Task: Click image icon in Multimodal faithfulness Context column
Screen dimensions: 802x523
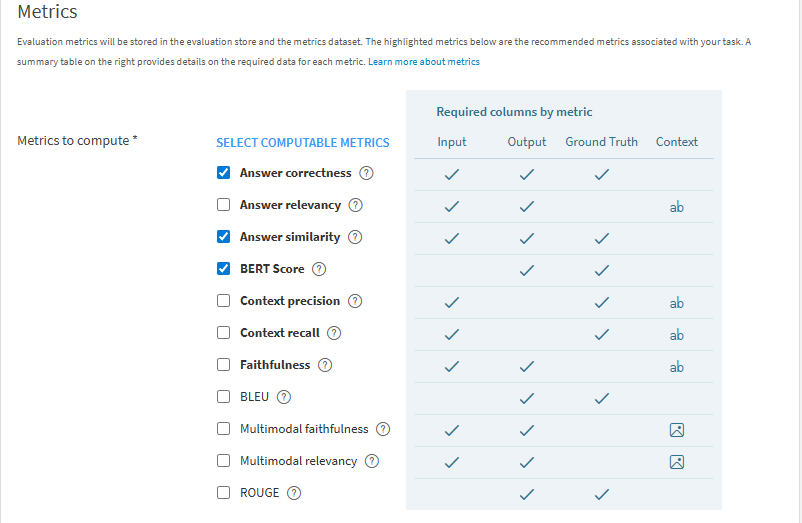Action: point(677,430)
